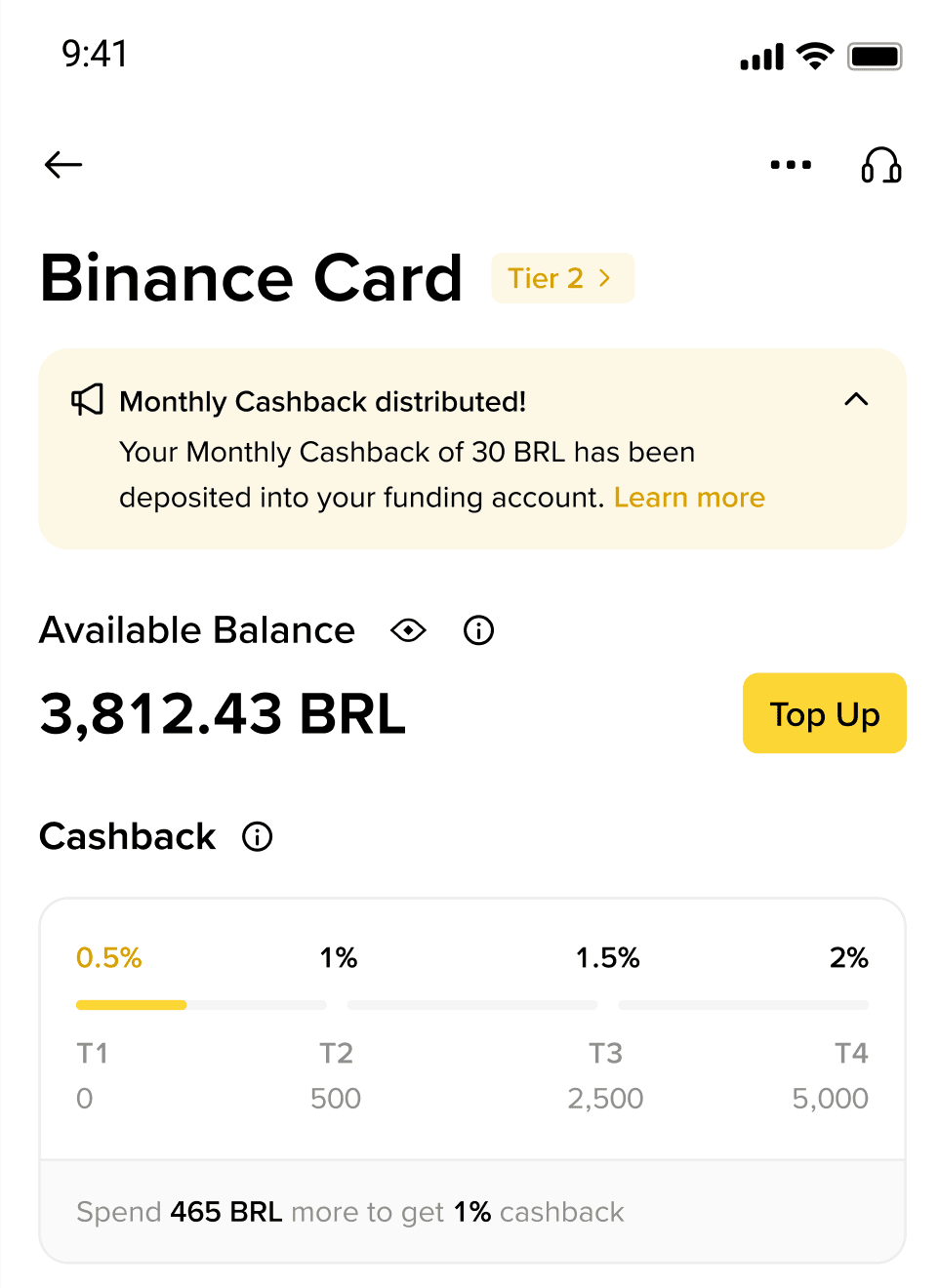Collapse the Monthly Cashback notification
This screenshot has width=939, height=1288.
pyautogui.click(x=856, y=399)
